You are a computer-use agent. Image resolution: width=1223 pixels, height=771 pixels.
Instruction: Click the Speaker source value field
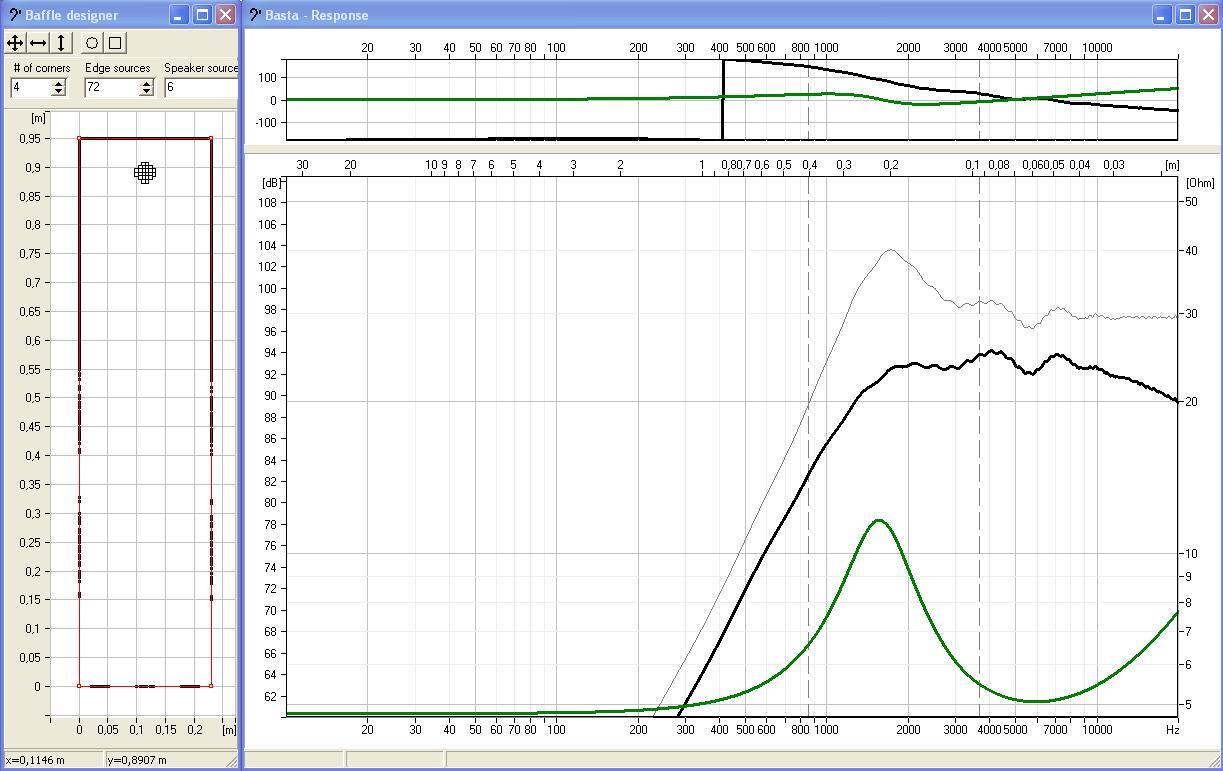tap(201, 87)
